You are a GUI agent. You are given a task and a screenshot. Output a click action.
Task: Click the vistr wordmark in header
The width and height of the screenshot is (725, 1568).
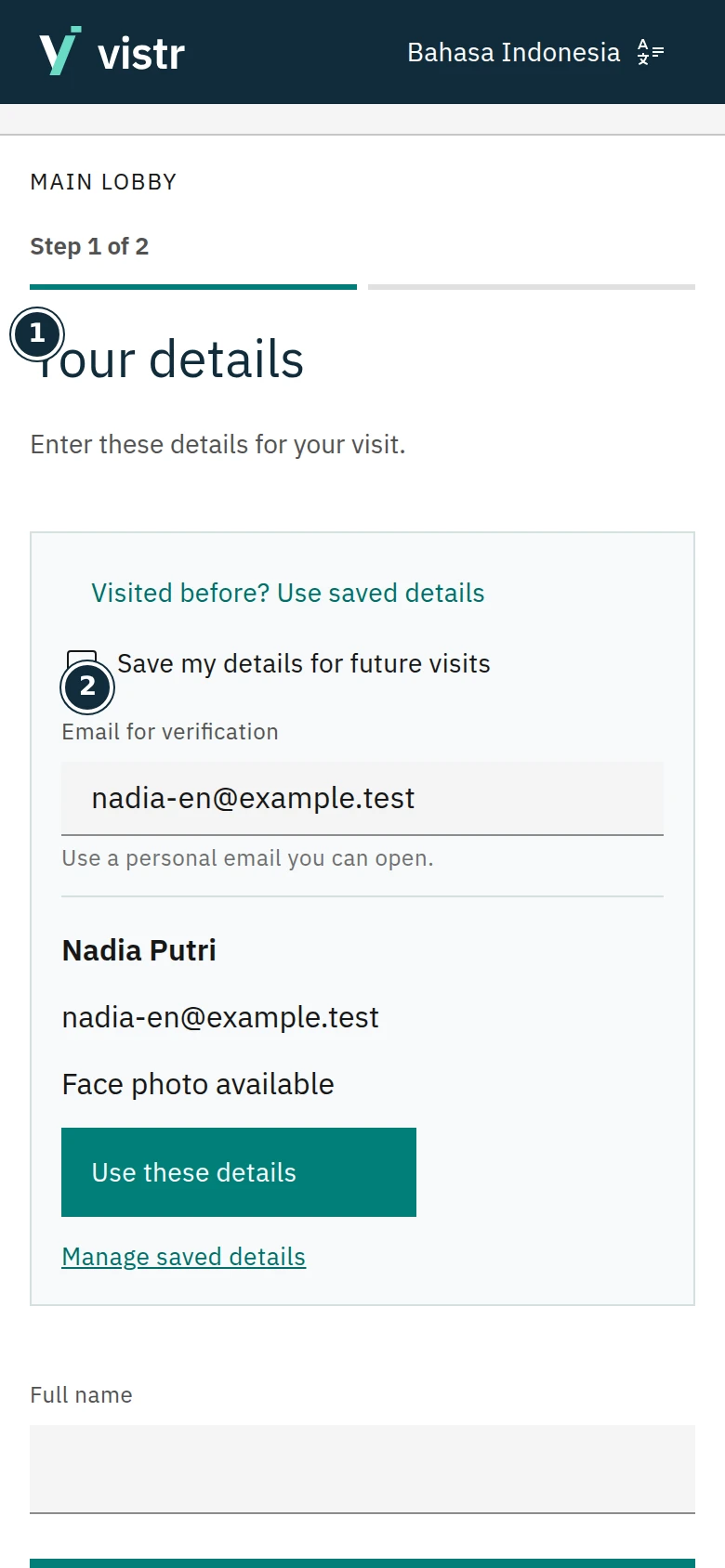(x=141, y=54)
